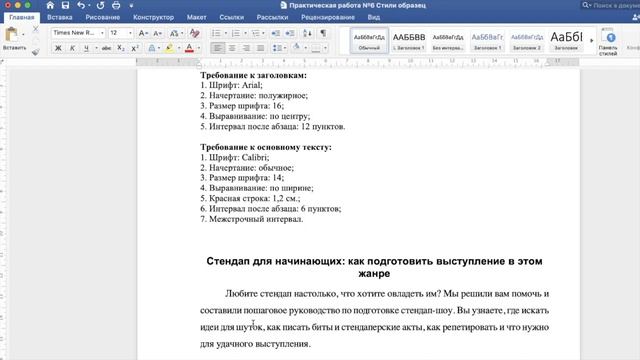Apply paragraph shading with the paint bucket
Viewport: 640px width, 360px height.
pos(297,48)
